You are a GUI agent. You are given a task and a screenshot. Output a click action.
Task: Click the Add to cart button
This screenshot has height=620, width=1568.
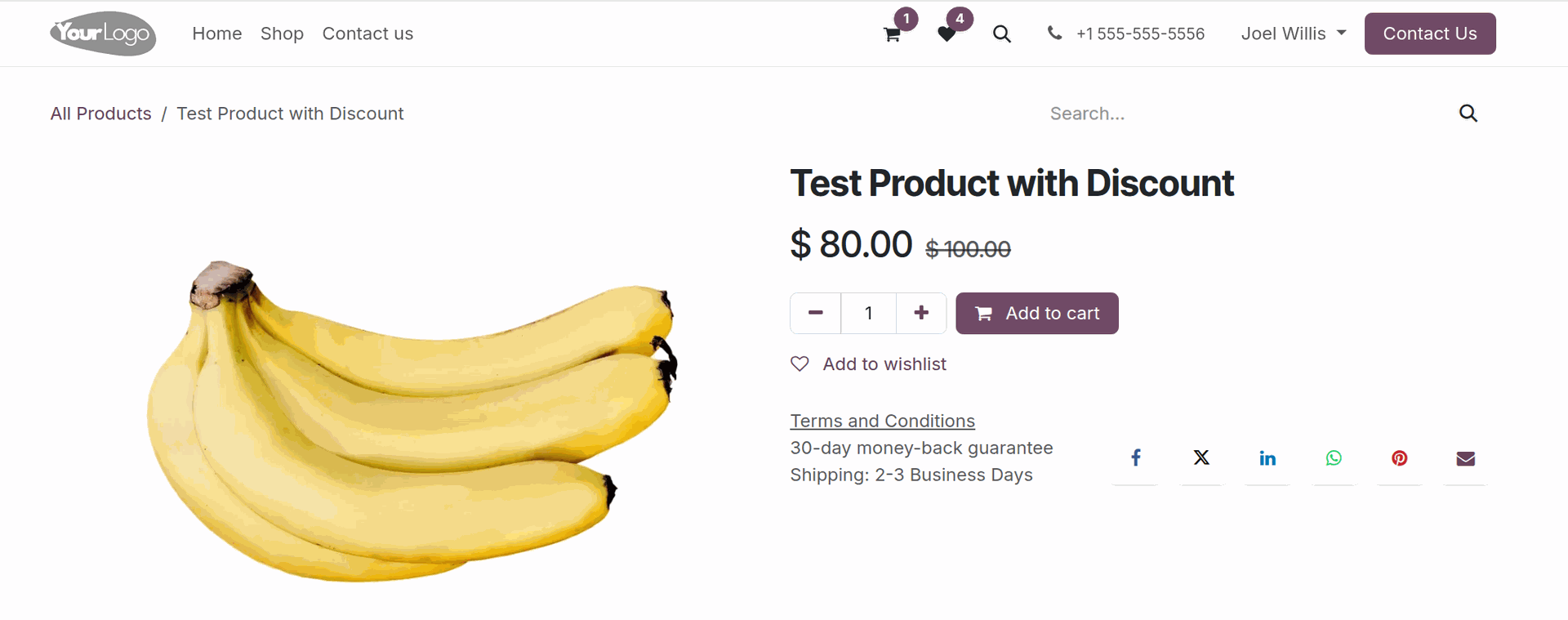(1036, 313)
